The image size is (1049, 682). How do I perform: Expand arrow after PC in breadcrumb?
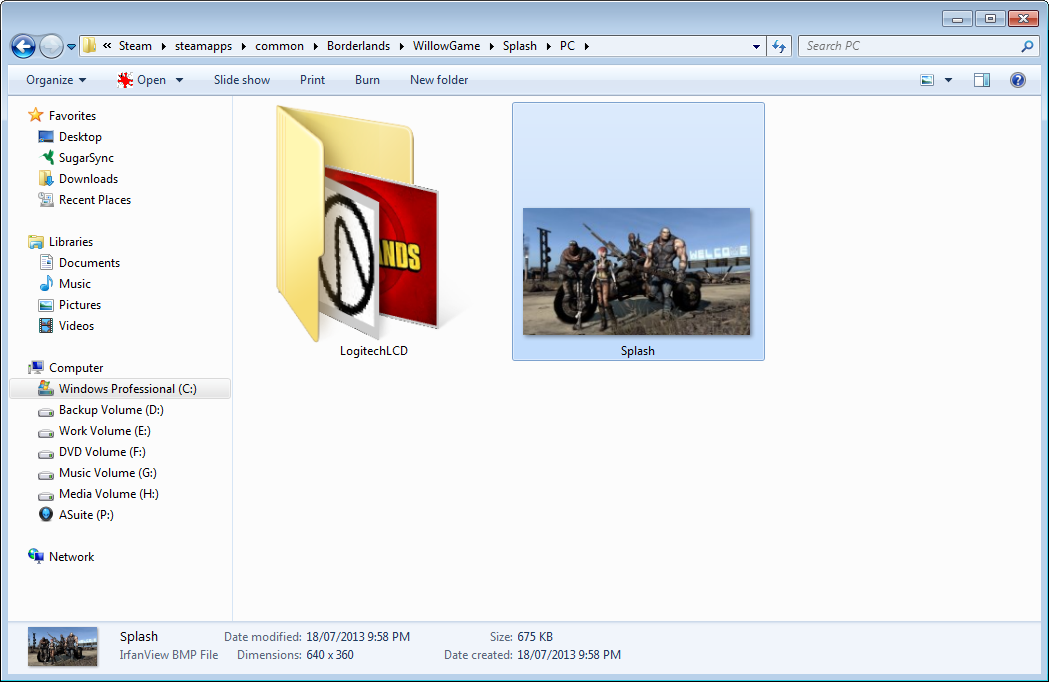point(587,46)
